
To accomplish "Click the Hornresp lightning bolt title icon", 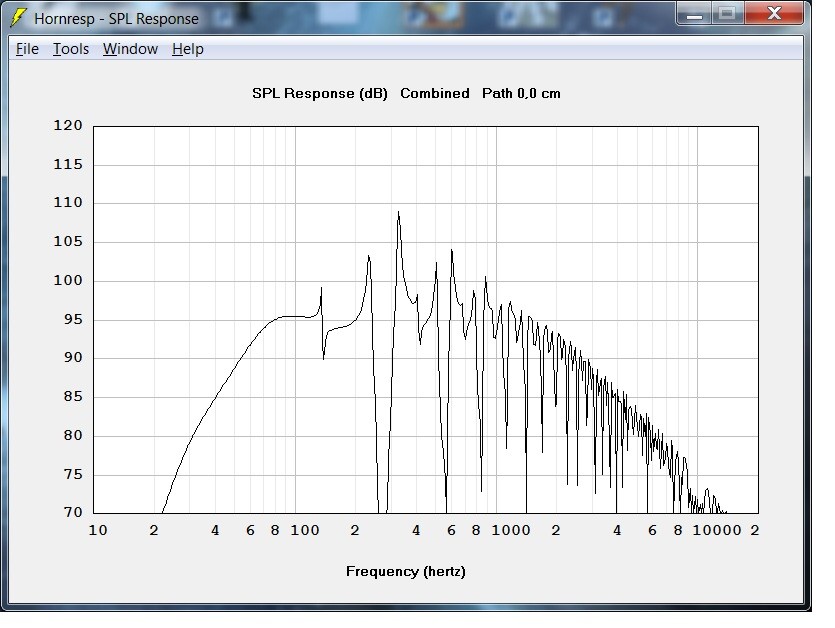I will [19, 18].
